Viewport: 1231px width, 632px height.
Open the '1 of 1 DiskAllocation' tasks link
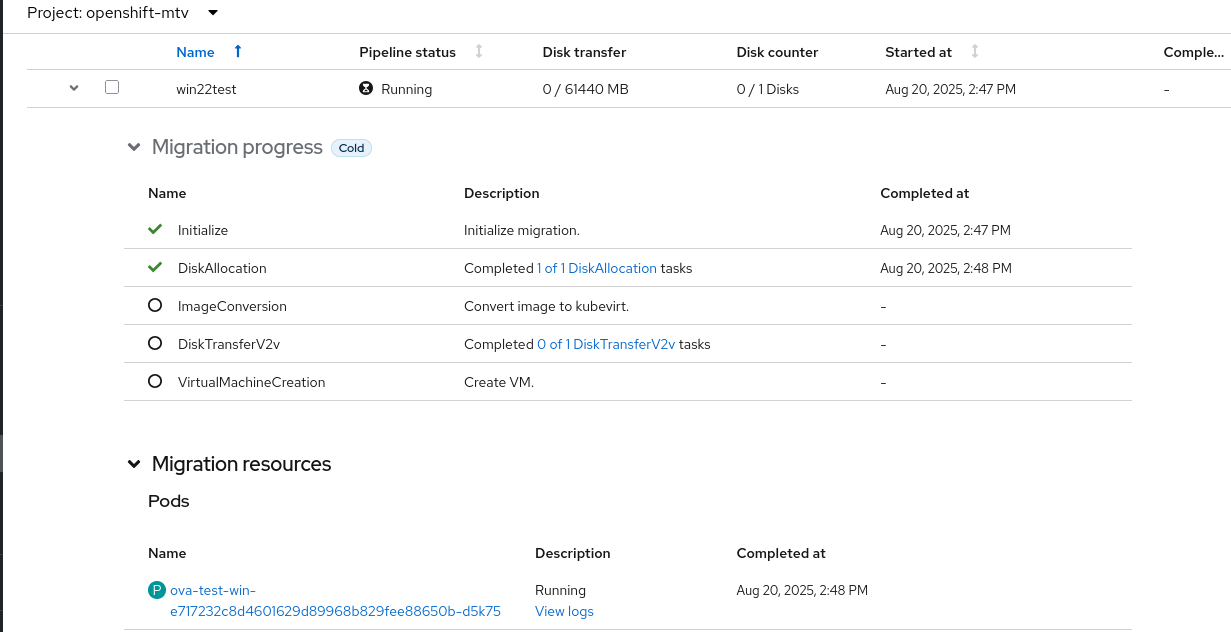click(597, 268)
